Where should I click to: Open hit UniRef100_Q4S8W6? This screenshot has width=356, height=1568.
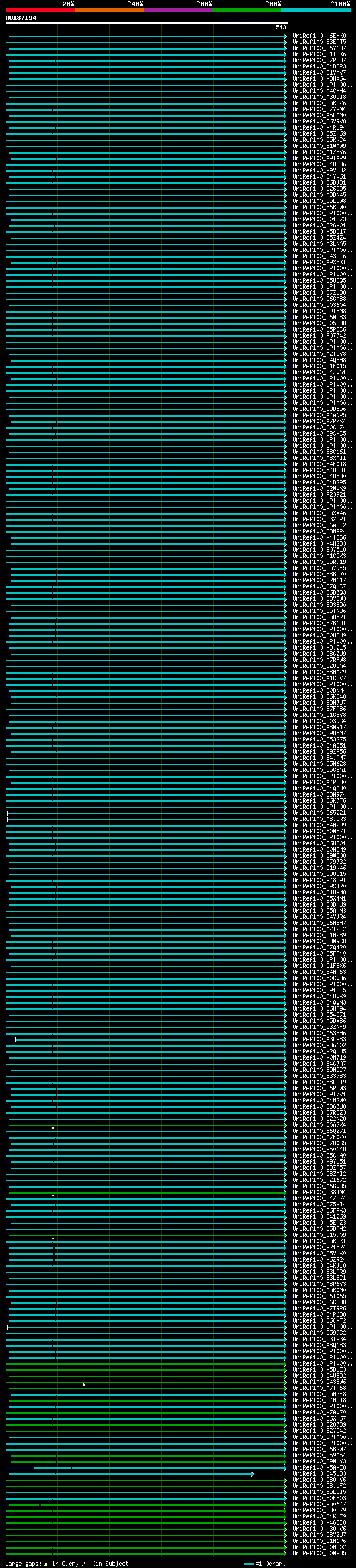[x=319, y=1382]
